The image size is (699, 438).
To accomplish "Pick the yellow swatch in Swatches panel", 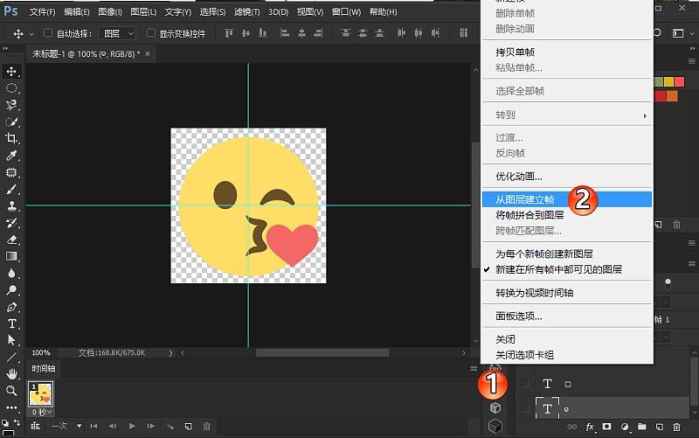I will (669, 82).
